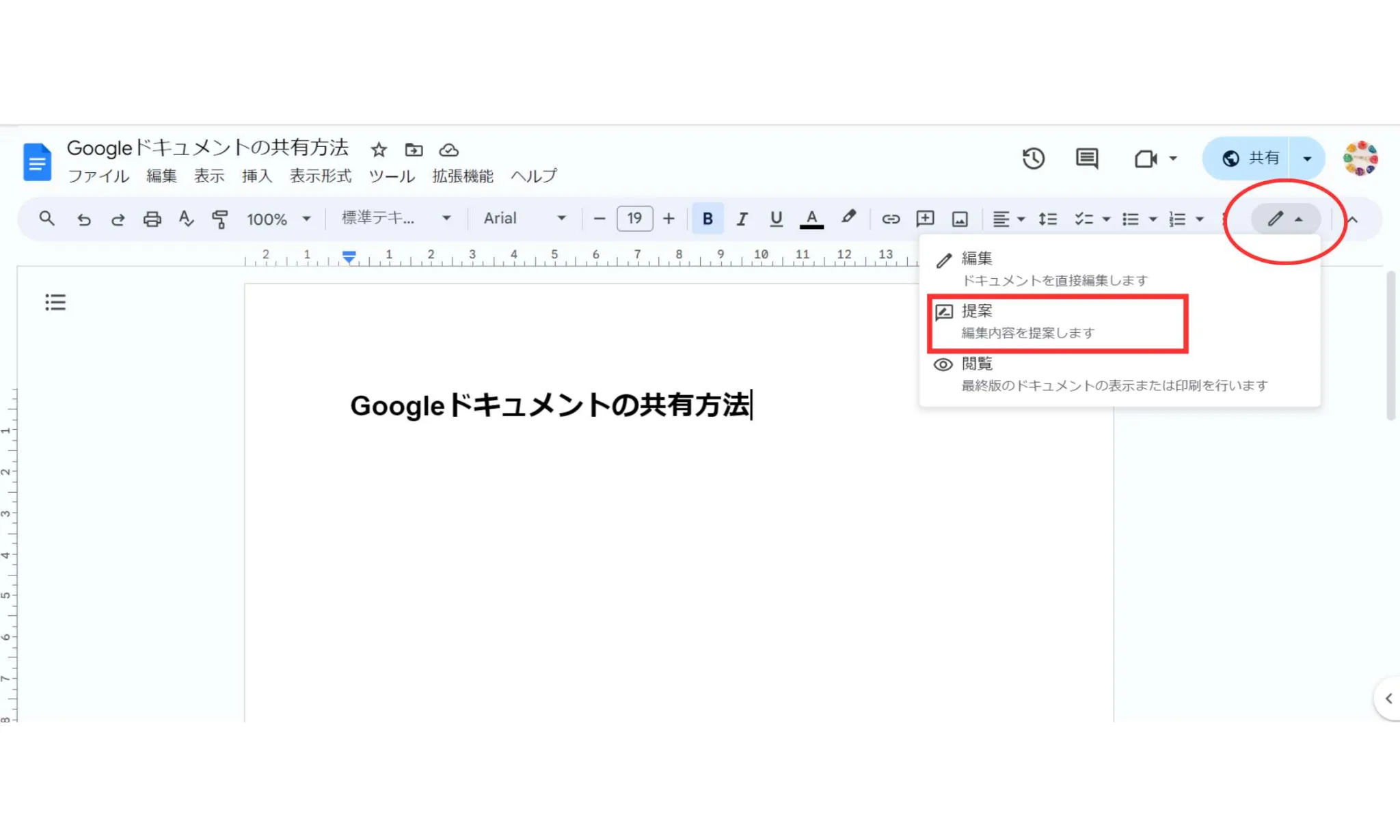Viewport: 1400px width, 840px height.
Task: Insert an image
Action: [x=960, y=219]
